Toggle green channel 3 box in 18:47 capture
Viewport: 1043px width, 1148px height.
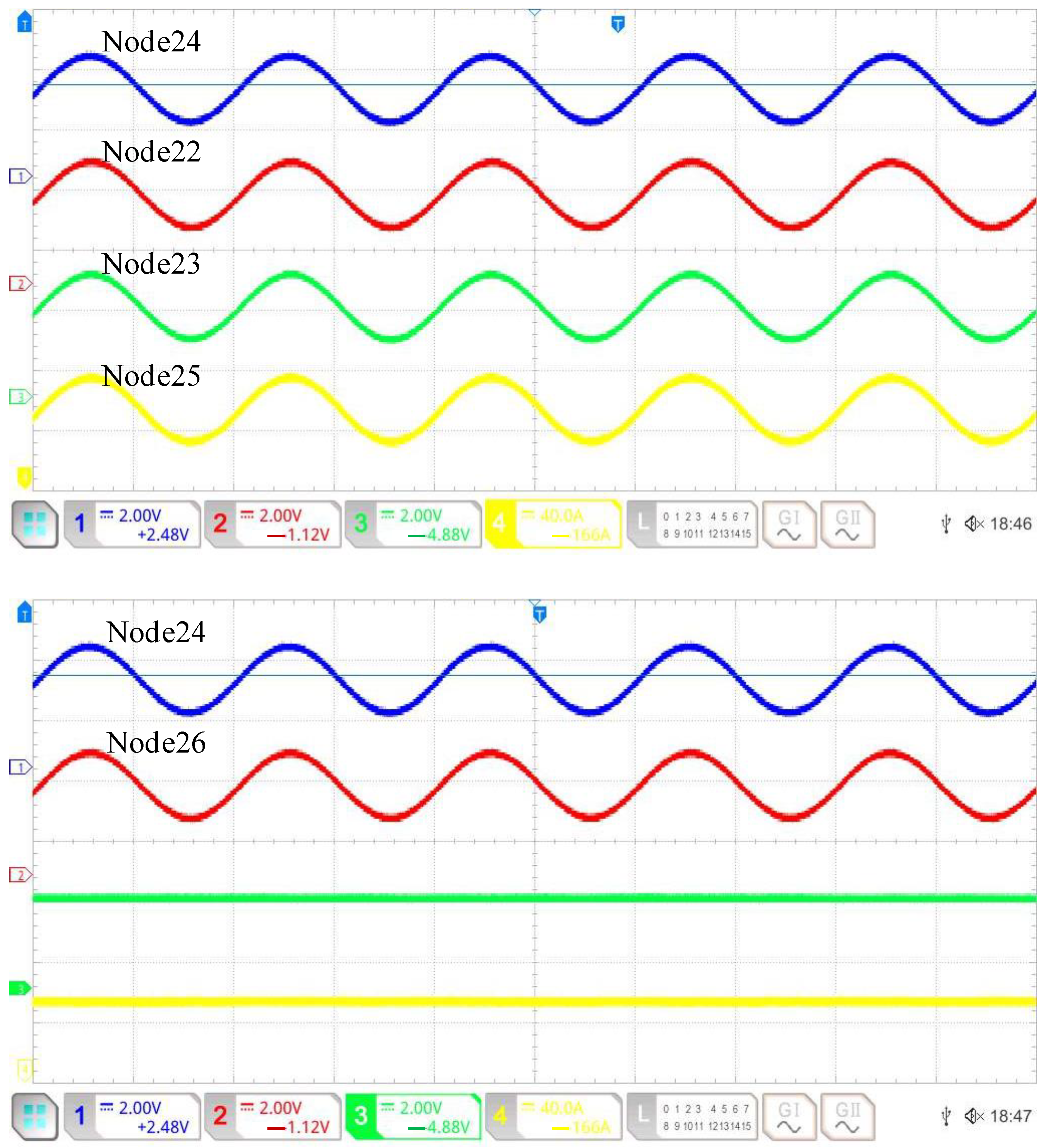413,1116
